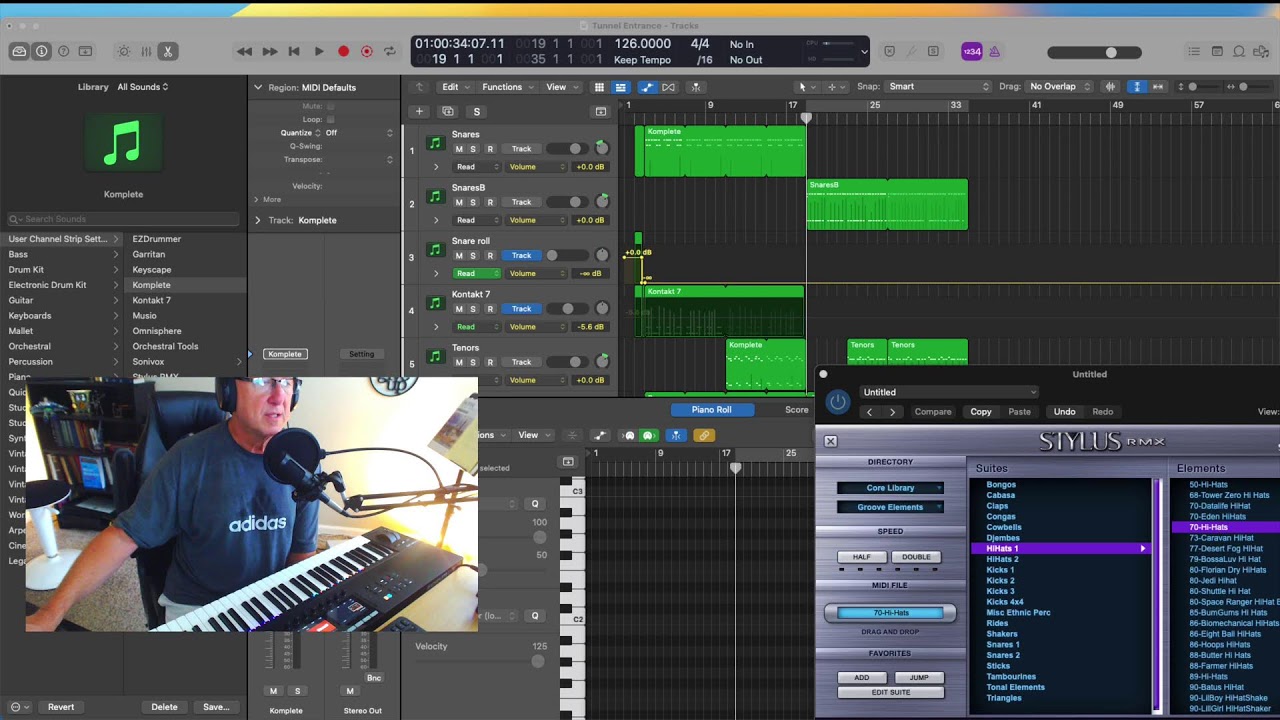Start playback with the Play button
Screen dimensions: 1280x720
(319, 51)
